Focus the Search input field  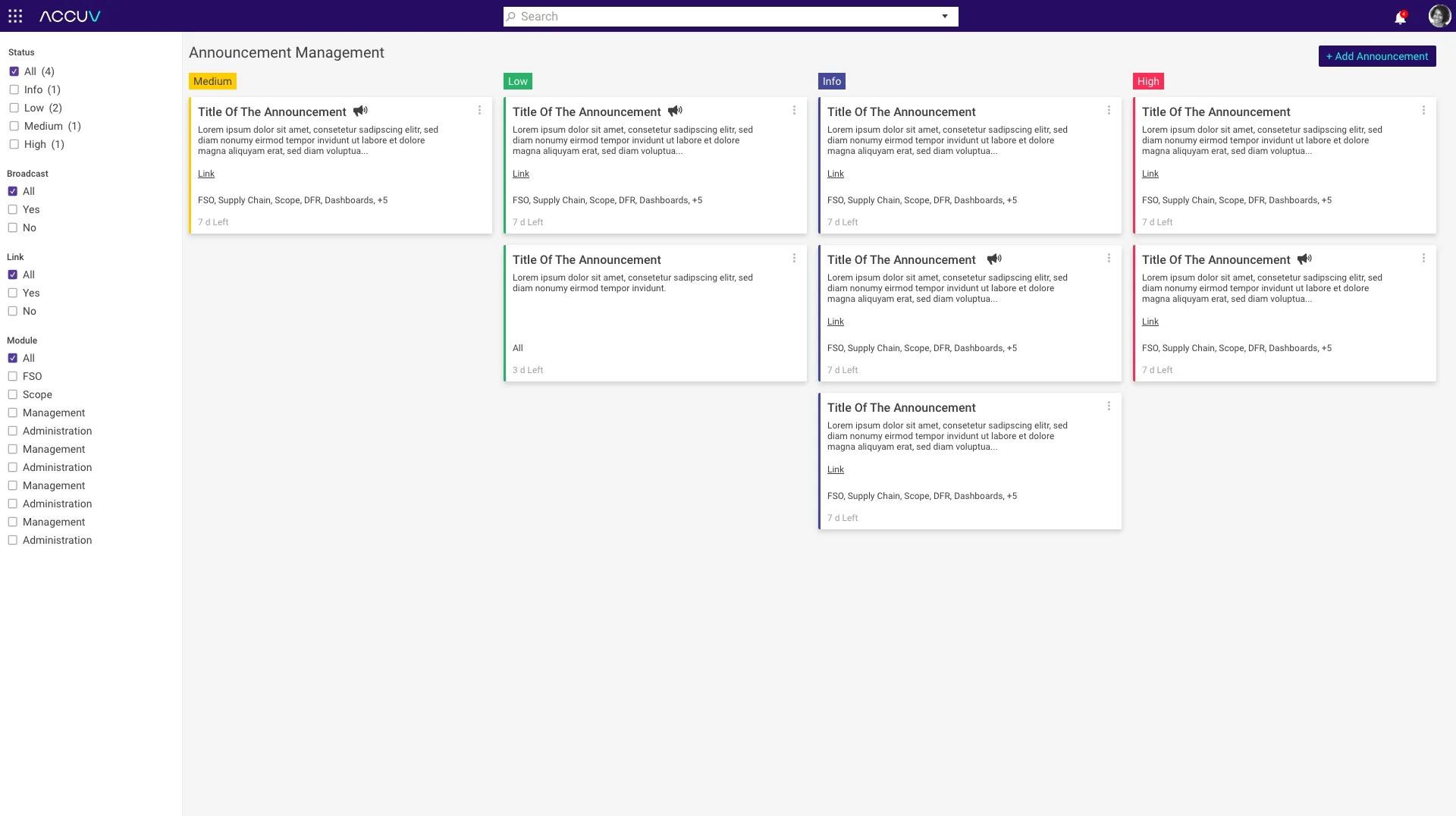click(x=730, y=17)
